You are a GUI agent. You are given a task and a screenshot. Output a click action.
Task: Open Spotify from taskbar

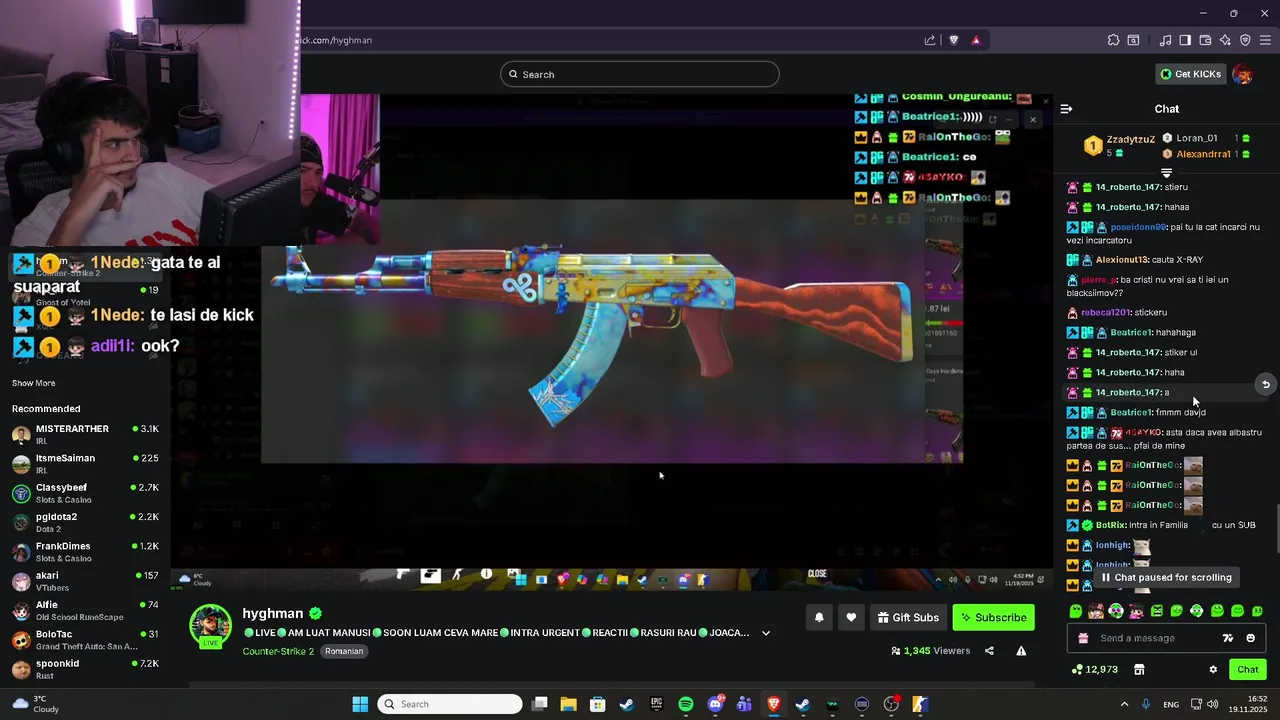click(685, 704)
